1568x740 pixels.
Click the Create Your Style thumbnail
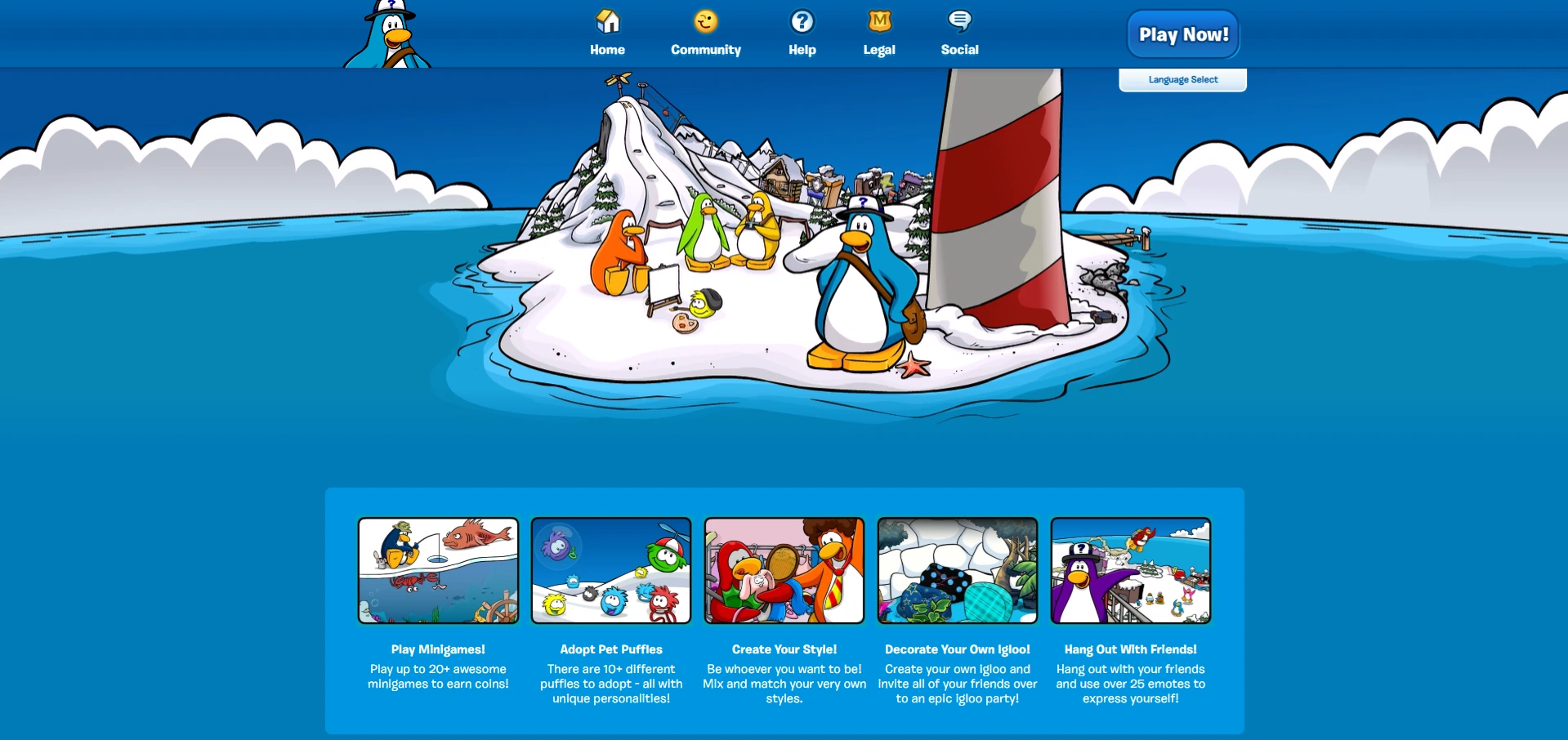pyautogui.click(x=784, y=571)
